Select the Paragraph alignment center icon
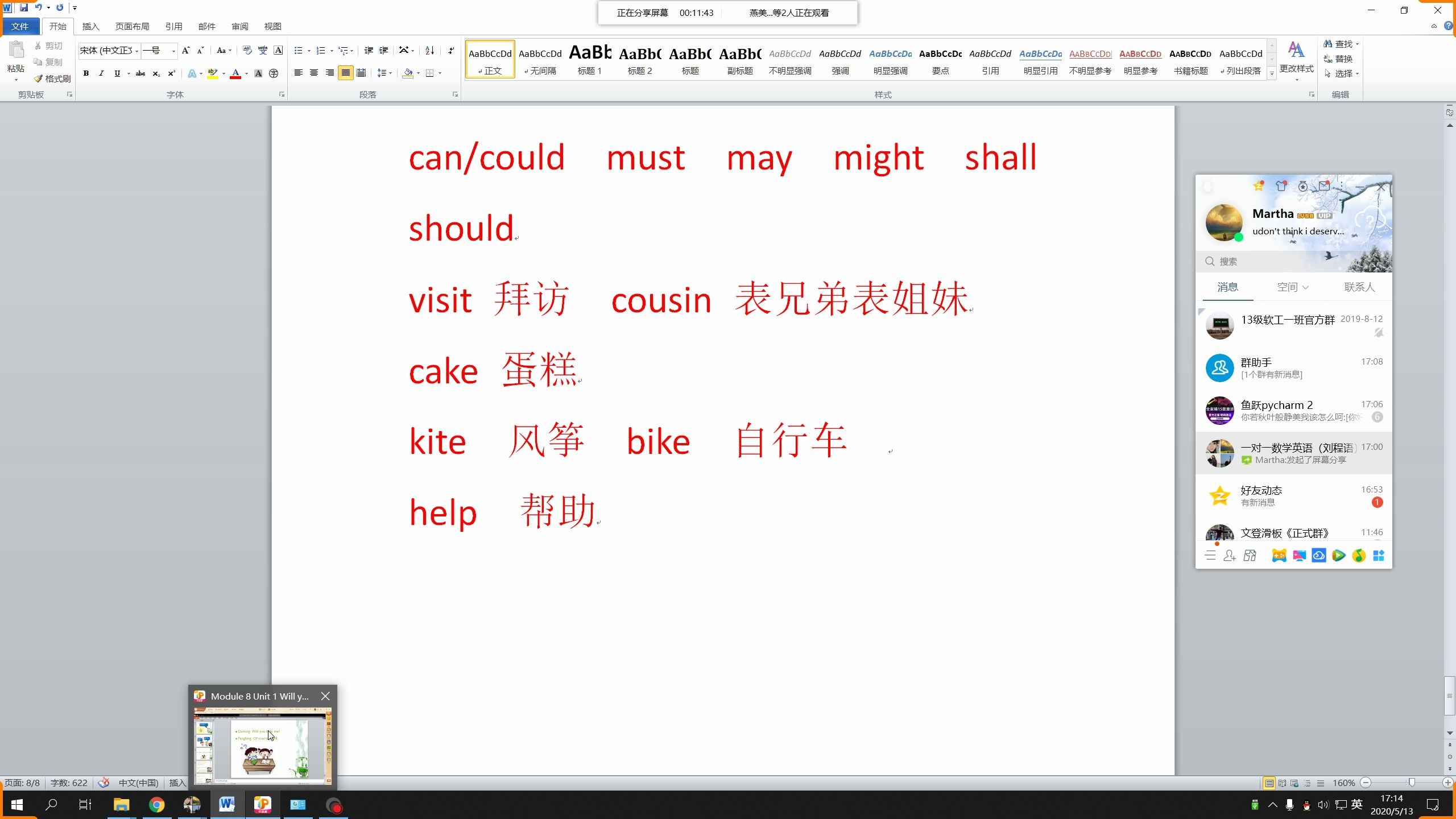The width and height of the screenshot is (1456, 819). [x=313, y=74]
